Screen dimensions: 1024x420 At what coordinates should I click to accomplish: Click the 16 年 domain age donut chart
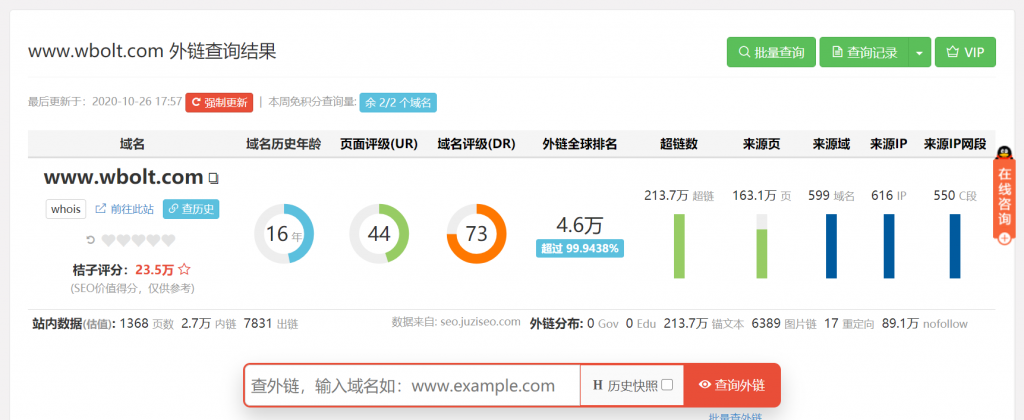point(284,233)
